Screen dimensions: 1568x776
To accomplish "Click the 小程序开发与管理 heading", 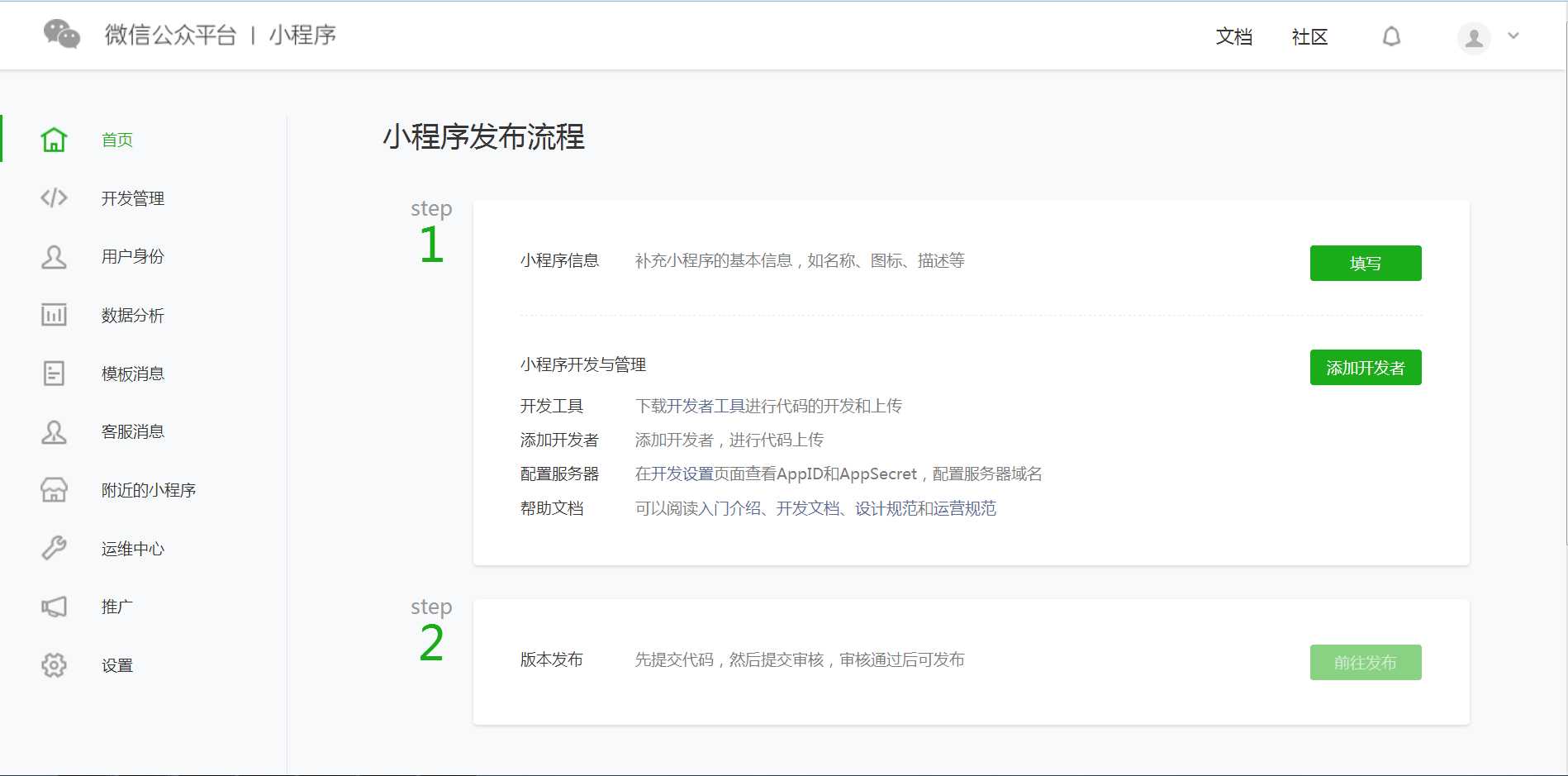I will coord(583,364).
